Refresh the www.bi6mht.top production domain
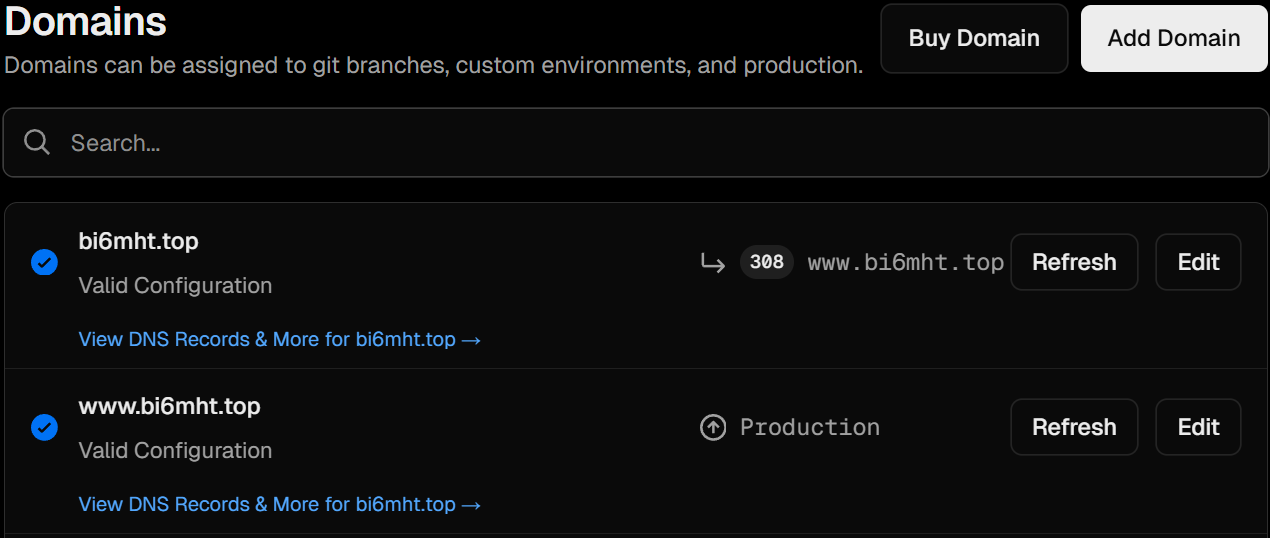 pos(1074,427)
